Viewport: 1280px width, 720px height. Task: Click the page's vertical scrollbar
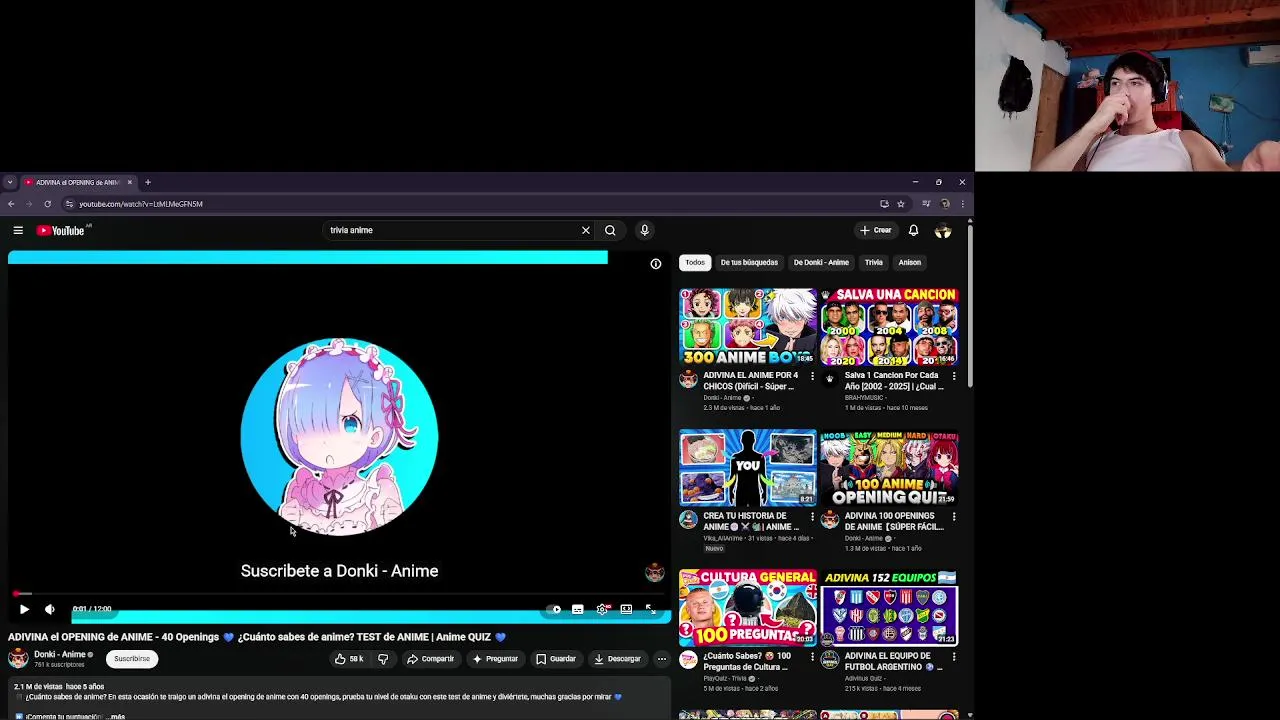[x=970, y=305]
